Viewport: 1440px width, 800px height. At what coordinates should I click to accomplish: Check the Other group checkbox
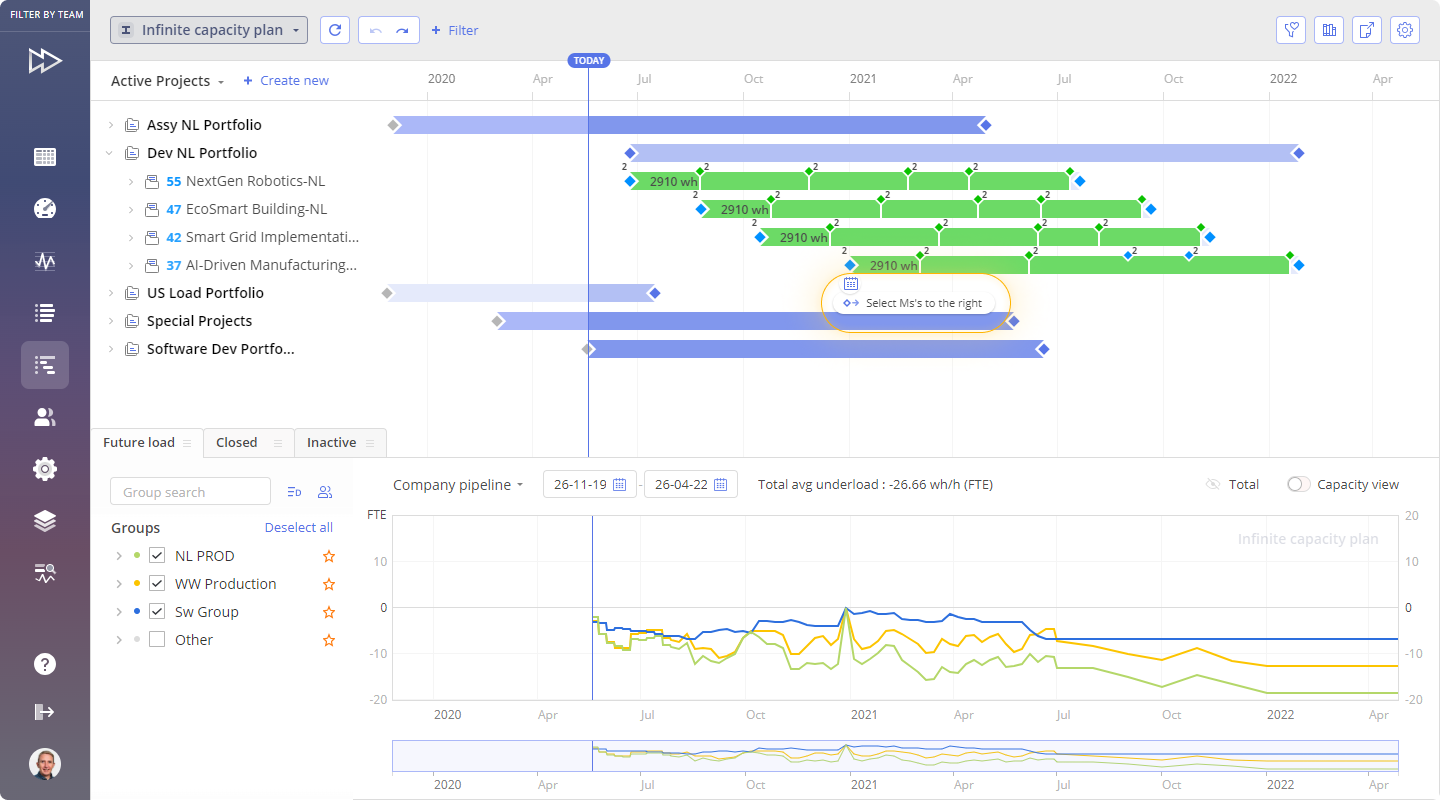click(x=156, y=640)
